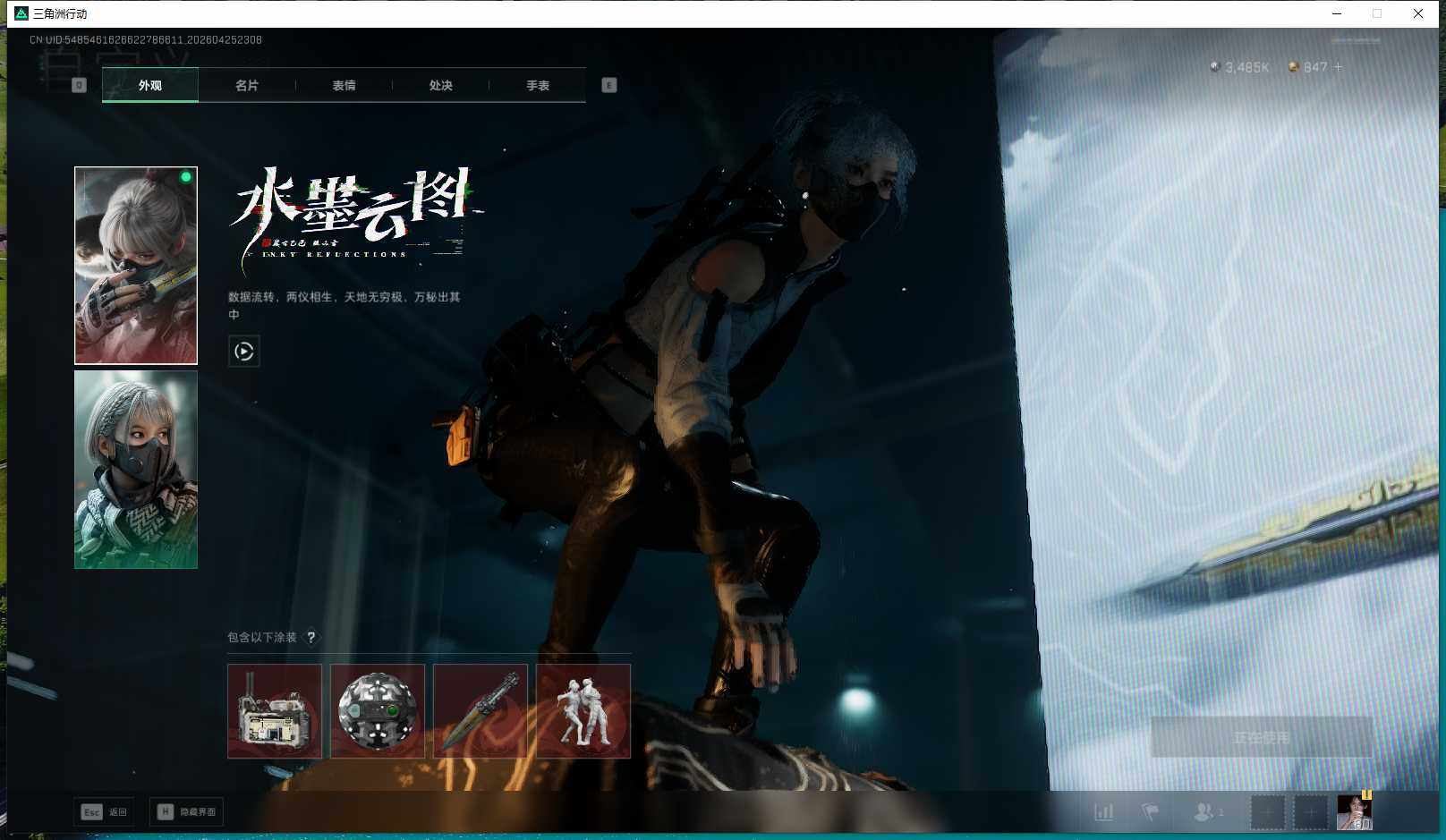Image resolution: width=1446 pixels, height=840 pixels.
Task: Select the 表情 tab
Action: click(x=344, y=85)
